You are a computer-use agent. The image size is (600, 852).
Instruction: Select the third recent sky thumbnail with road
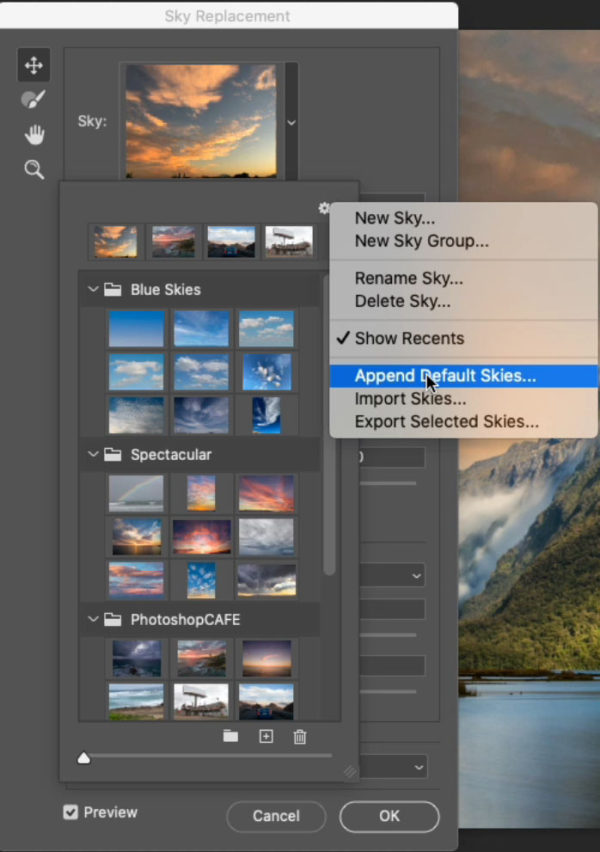pyautogui.click(x=231, y=242)
